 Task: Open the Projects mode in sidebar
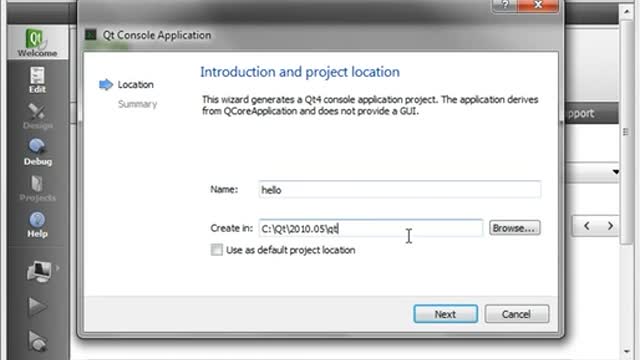click(x=38, y=188)
